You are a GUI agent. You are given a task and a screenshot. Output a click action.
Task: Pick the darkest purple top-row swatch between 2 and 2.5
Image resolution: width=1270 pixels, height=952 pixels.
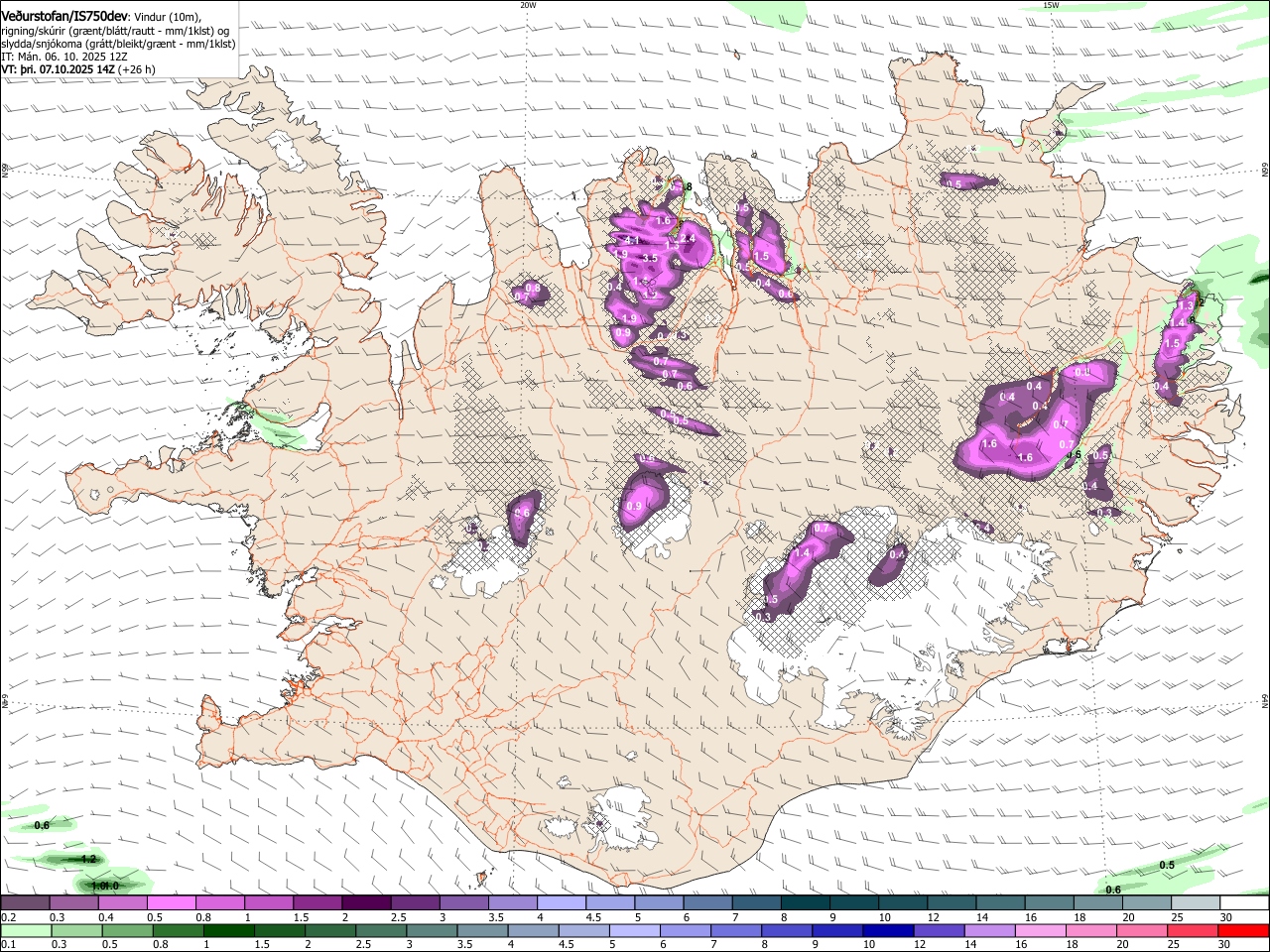[x=365, y=902]
